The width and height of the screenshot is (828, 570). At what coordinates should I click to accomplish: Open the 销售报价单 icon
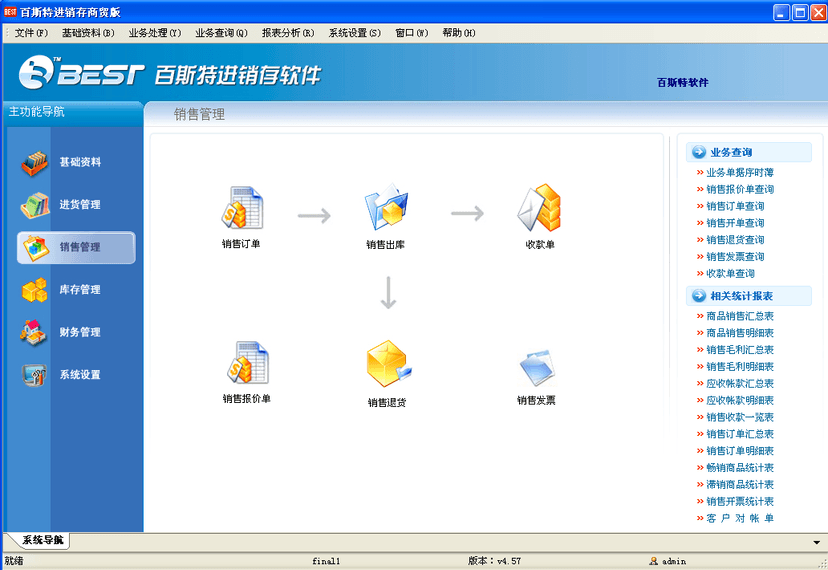click(247, 362)
